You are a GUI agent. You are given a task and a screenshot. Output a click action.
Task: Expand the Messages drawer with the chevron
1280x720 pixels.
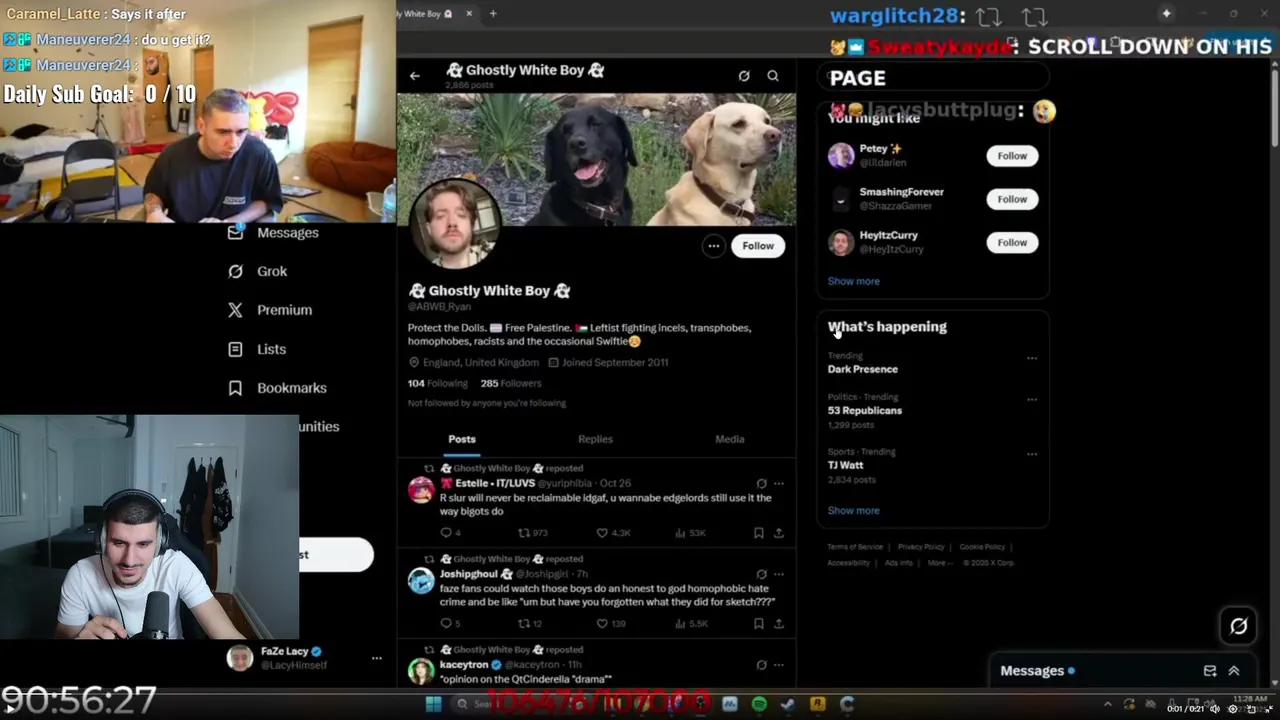pos(1234,671)
